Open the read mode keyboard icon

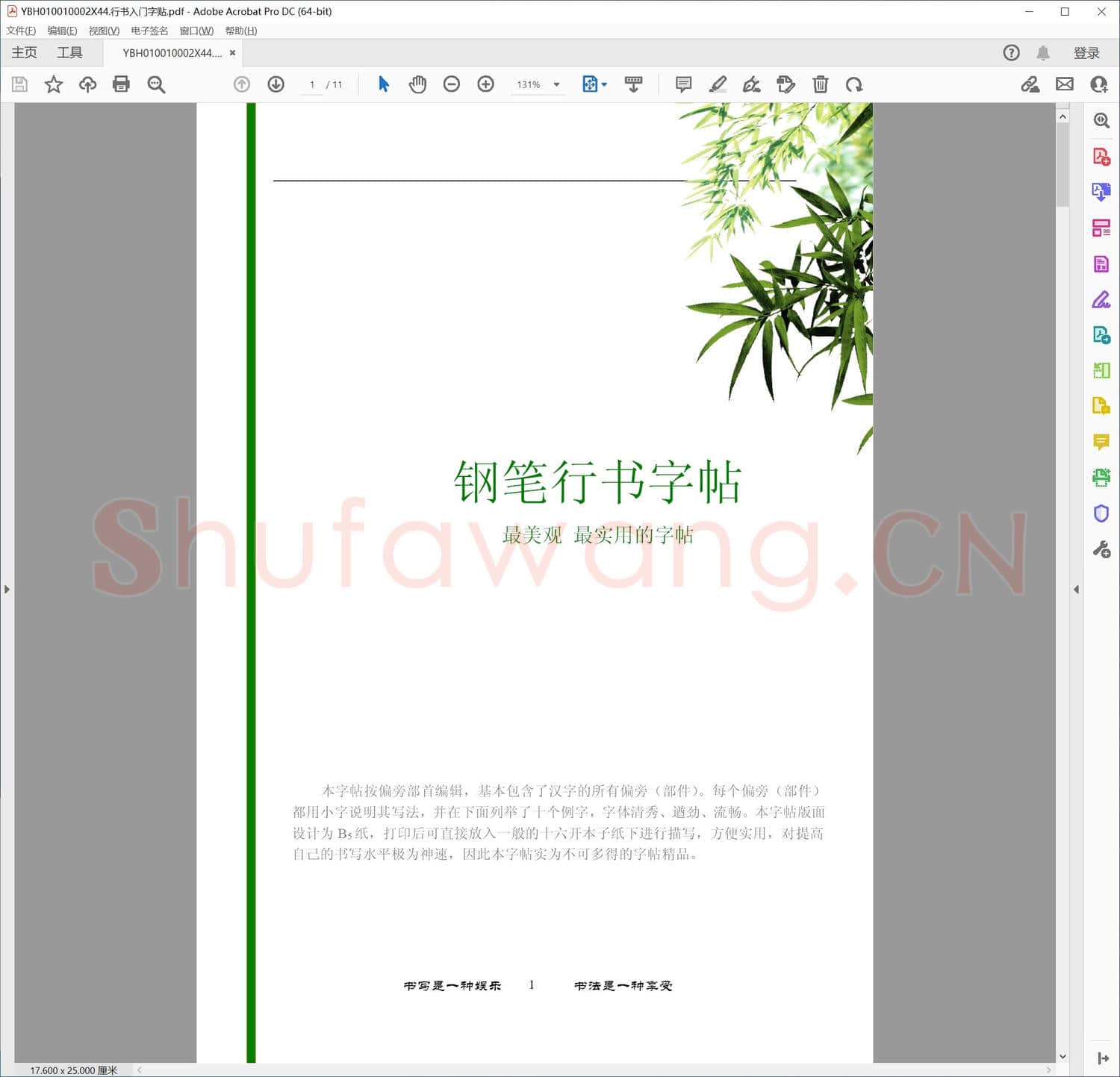(633, 84)
